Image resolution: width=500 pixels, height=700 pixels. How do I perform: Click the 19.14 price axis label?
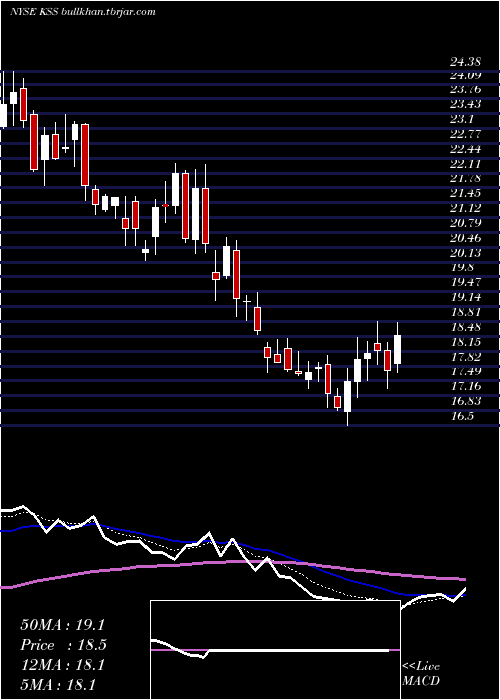tap(465, 297)
